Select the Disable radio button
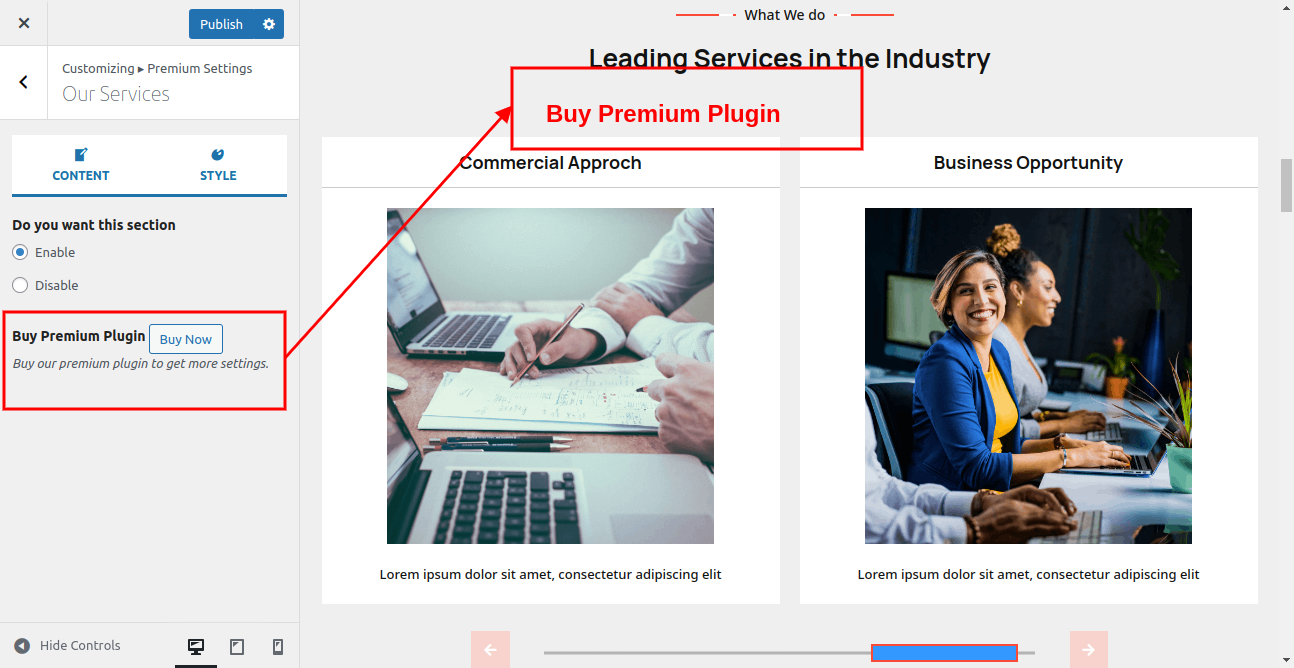Viewport: 1294px width, 668px height. tap(20, 285)
